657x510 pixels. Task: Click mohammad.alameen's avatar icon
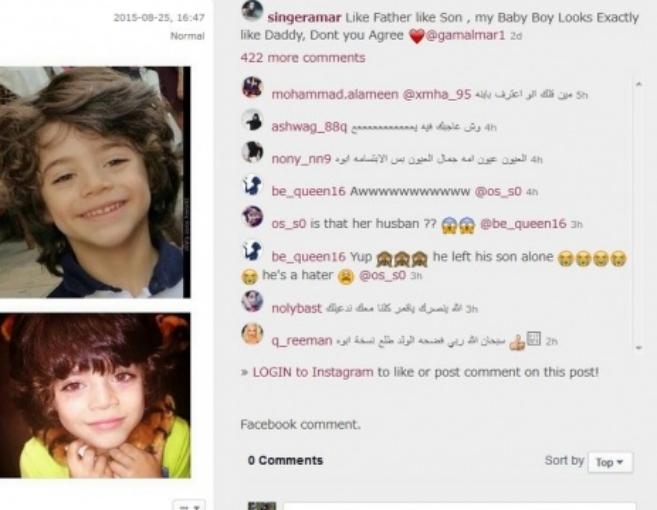tap(253, 88)
